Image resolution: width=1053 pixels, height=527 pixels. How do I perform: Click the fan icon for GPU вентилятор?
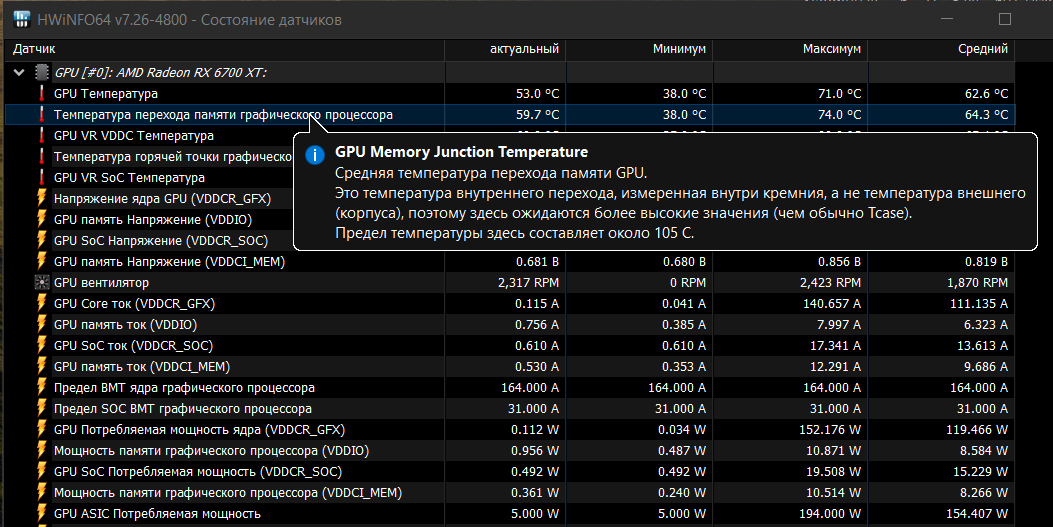[42, 283]
